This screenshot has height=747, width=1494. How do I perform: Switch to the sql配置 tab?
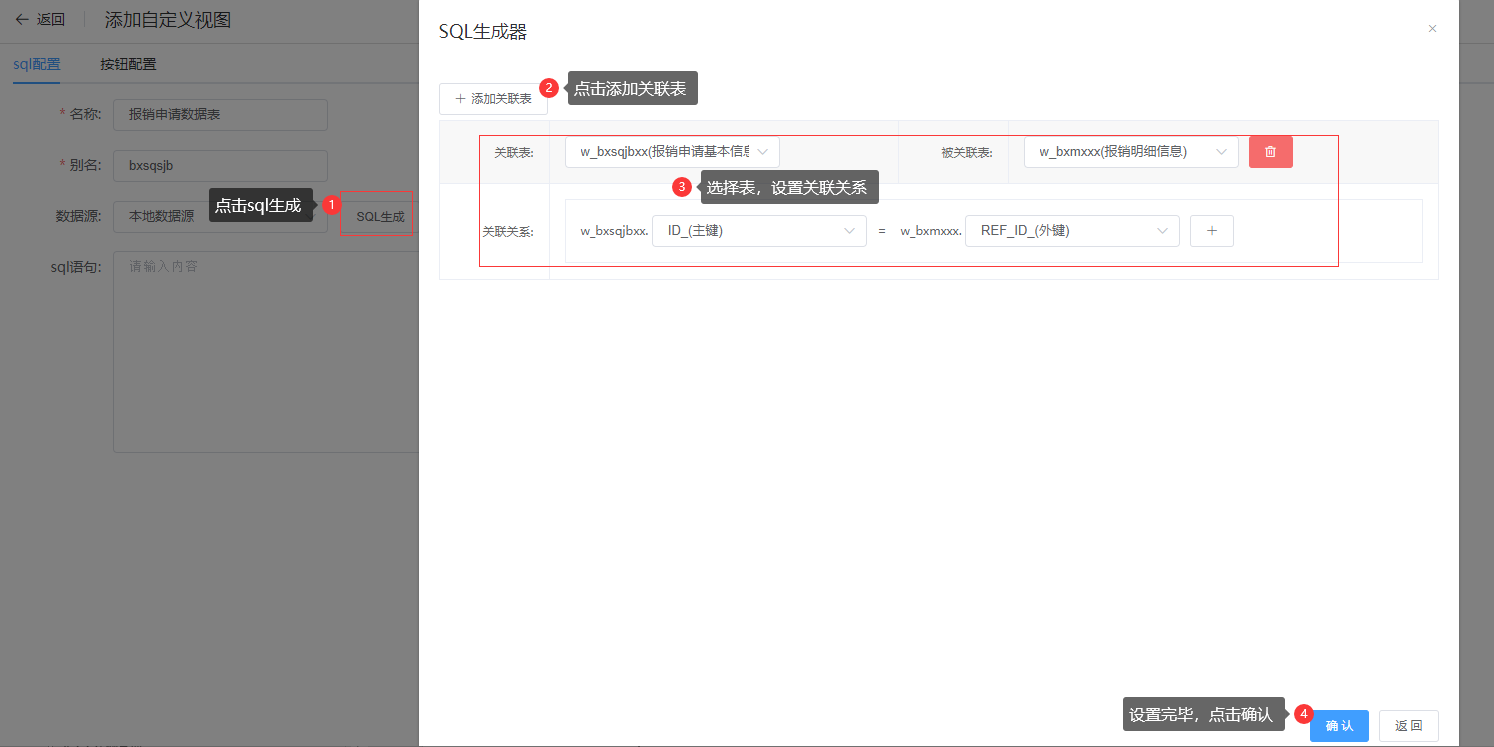point(37,64)
